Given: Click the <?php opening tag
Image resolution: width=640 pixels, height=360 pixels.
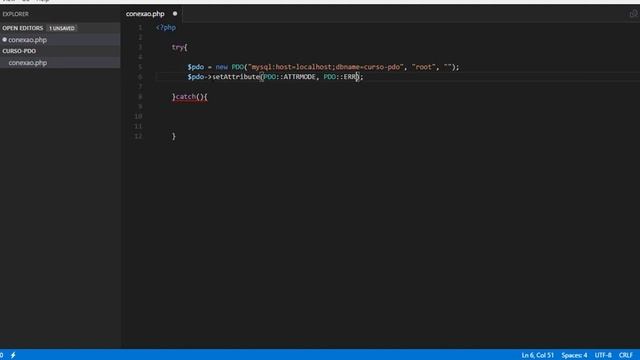Looking at the screenshot, I should [x=166, y=28].
